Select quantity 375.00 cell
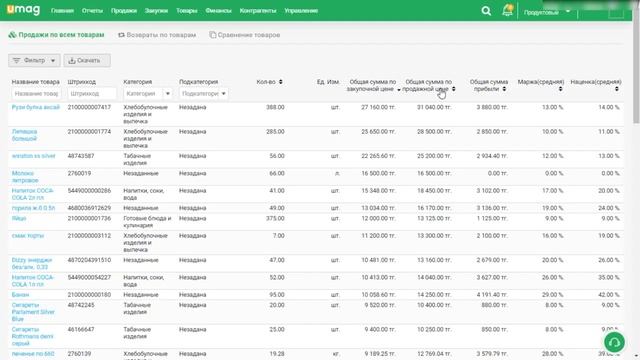Viewport: 640px width, 360px height. point(275,218)
